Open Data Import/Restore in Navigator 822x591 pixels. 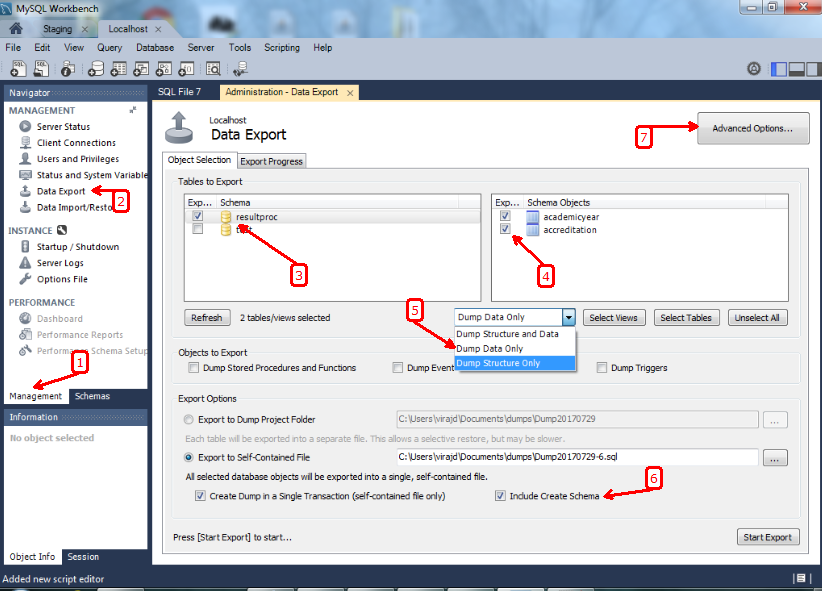click(75, 208)
